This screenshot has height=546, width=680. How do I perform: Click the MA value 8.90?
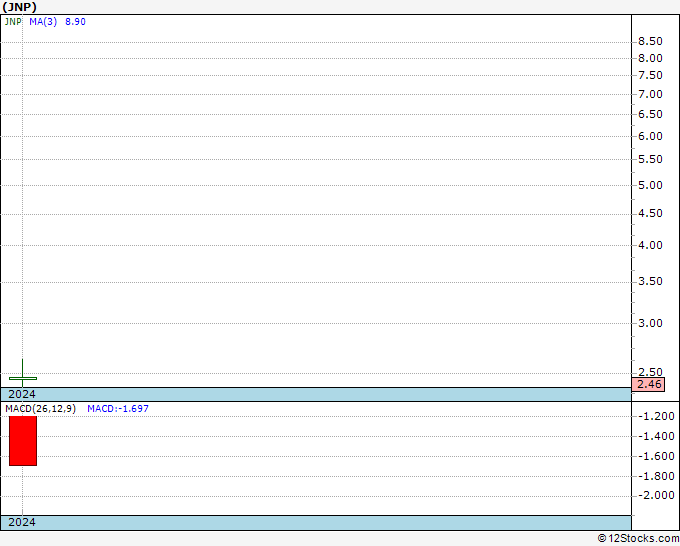(x=75, y=22)
